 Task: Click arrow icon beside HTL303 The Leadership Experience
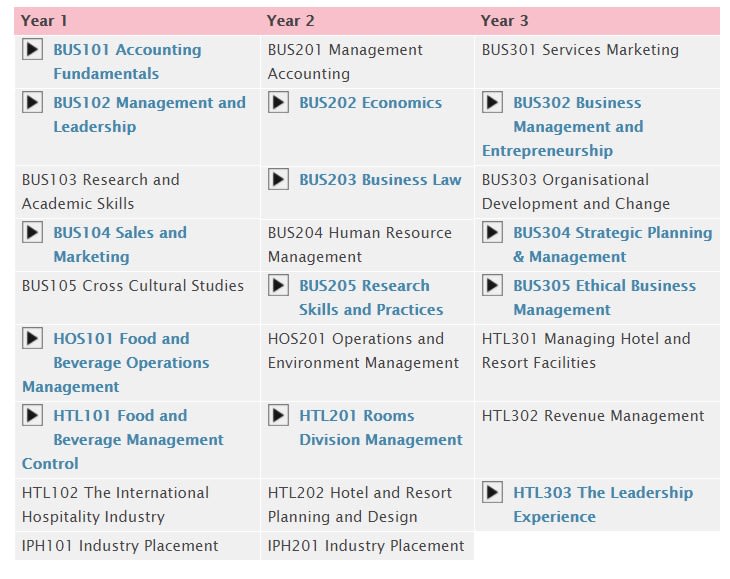(493, 492)
